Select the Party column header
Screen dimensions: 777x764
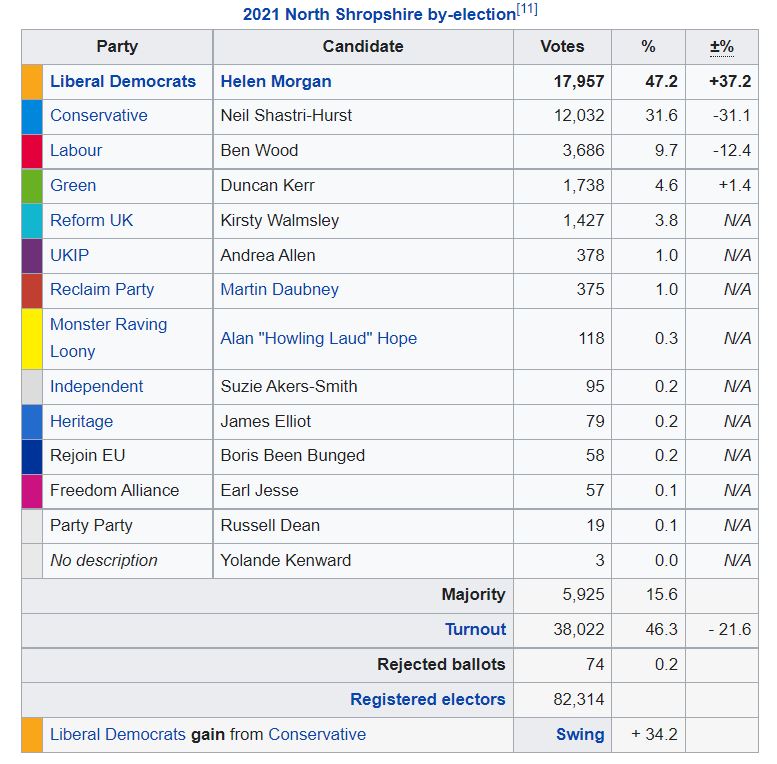pyautogui.click(x=117, y=47)
